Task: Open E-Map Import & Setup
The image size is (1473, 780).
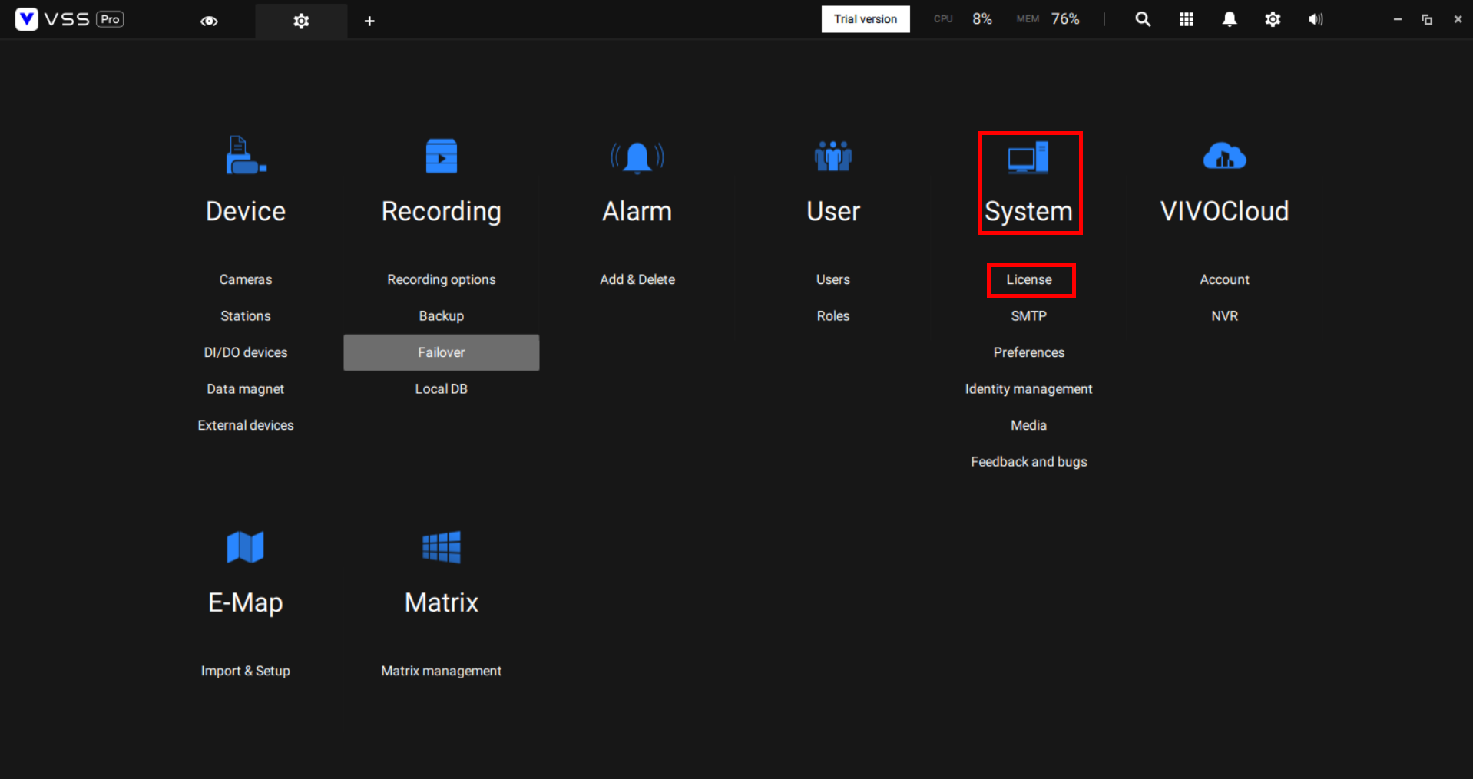Action: click(245, 671)
